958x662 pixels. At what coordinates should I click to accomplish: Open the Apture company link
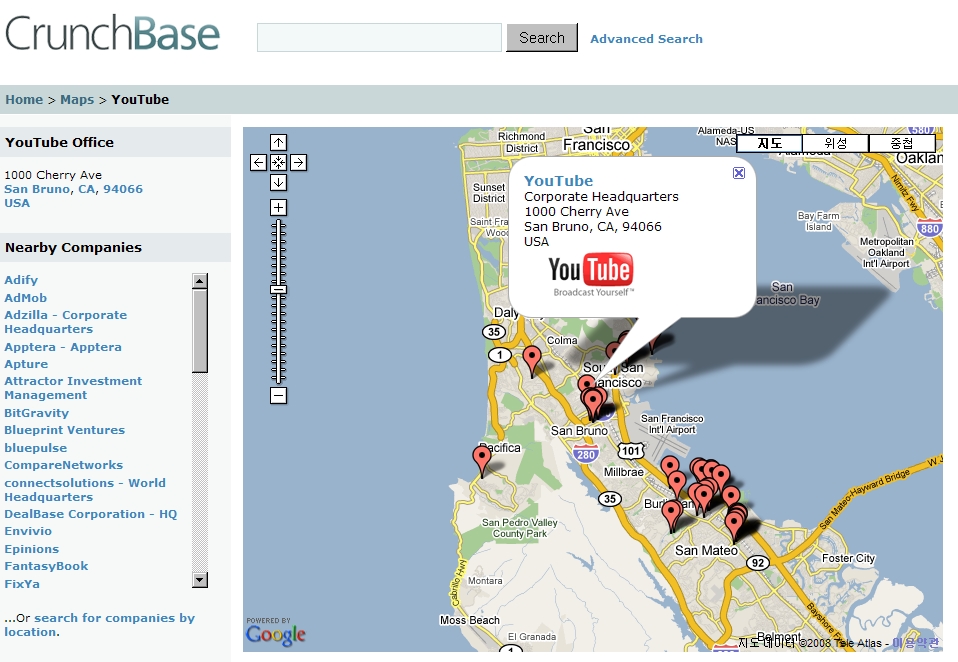[26, 364]
